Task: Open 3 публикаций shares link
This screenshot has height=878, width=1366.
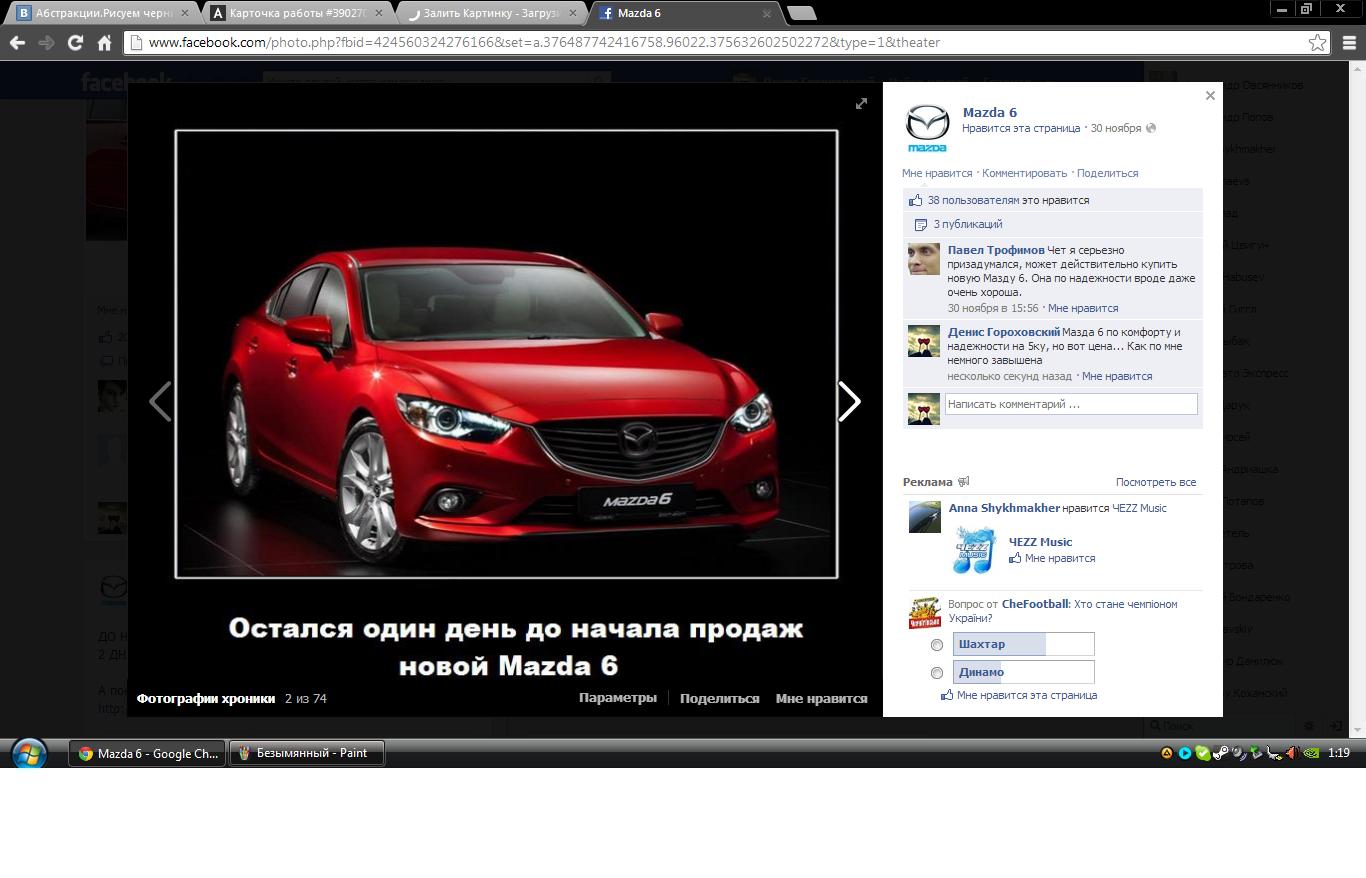Action: pyautogui.click(x=968, y=224)
